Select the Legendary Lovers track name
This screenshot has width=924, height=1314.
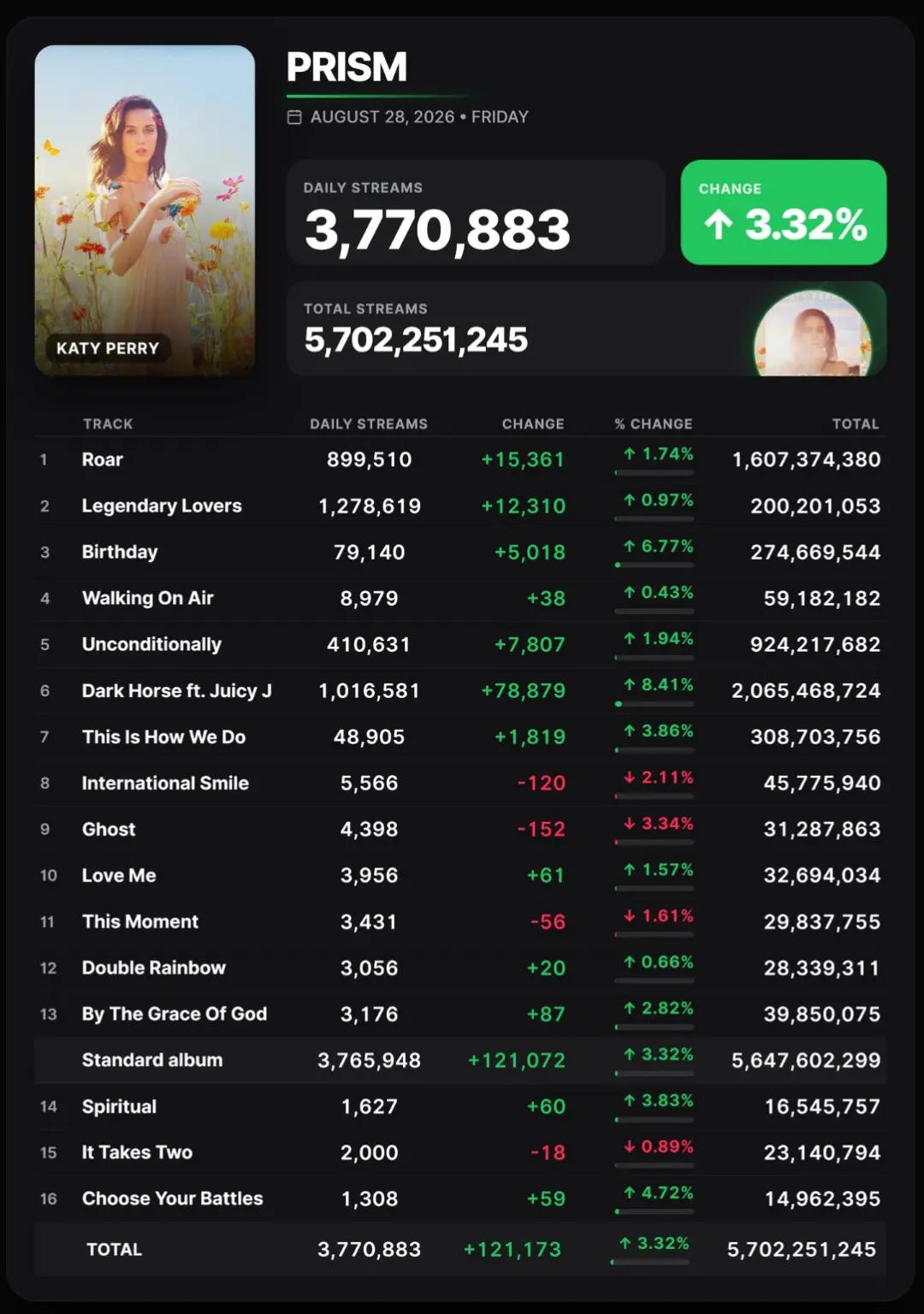coord(162,506)
